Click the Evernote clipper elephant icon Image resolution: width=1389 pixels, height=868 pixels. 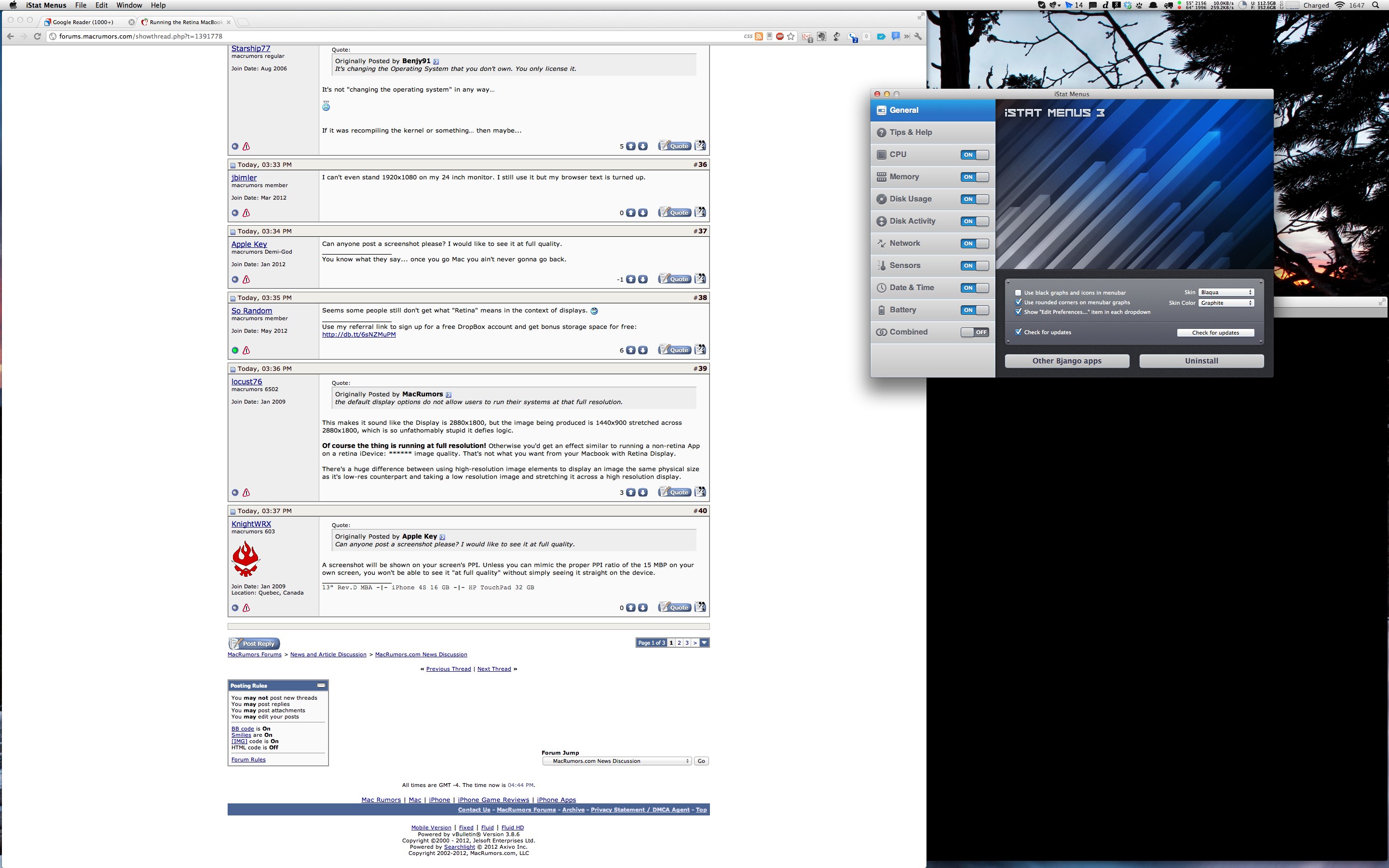pos(822,37)
